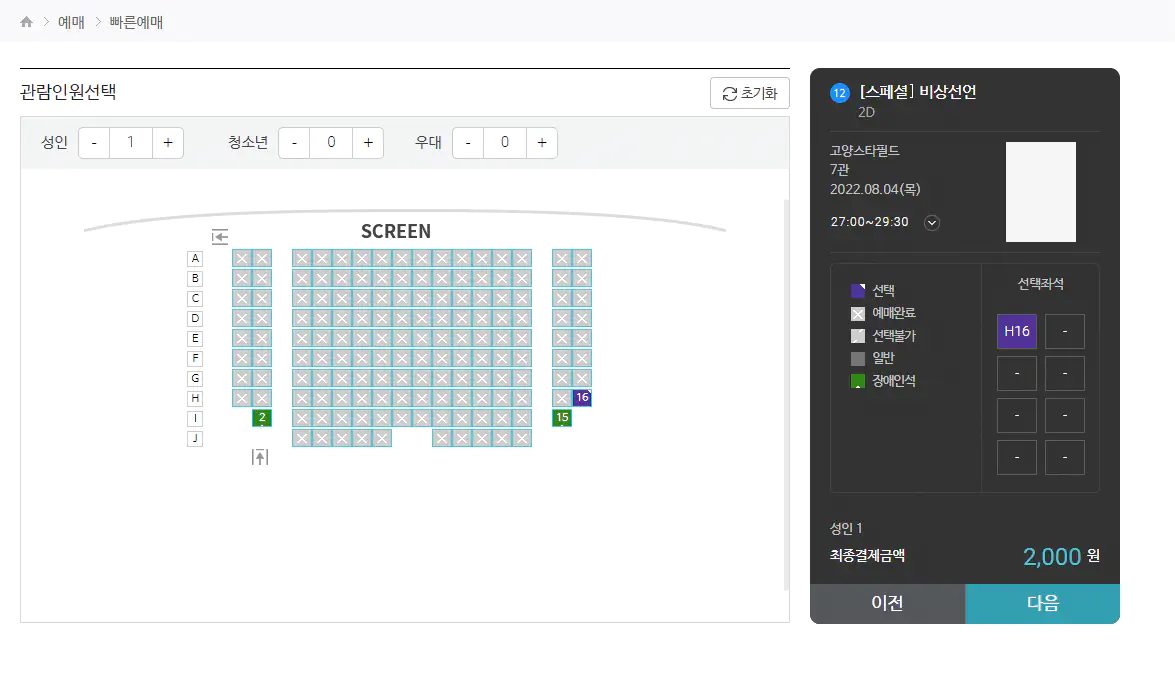This screenshot has height=676, width=1175.
Task: Click the 예매완료 legend icon
Action: tap(858, 313)
